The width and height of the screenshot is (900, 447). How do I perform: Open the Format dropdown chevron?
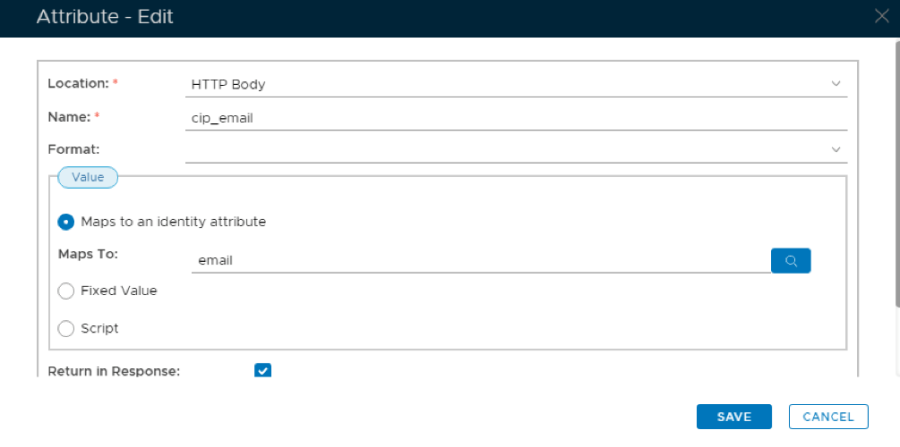(836, 149)
